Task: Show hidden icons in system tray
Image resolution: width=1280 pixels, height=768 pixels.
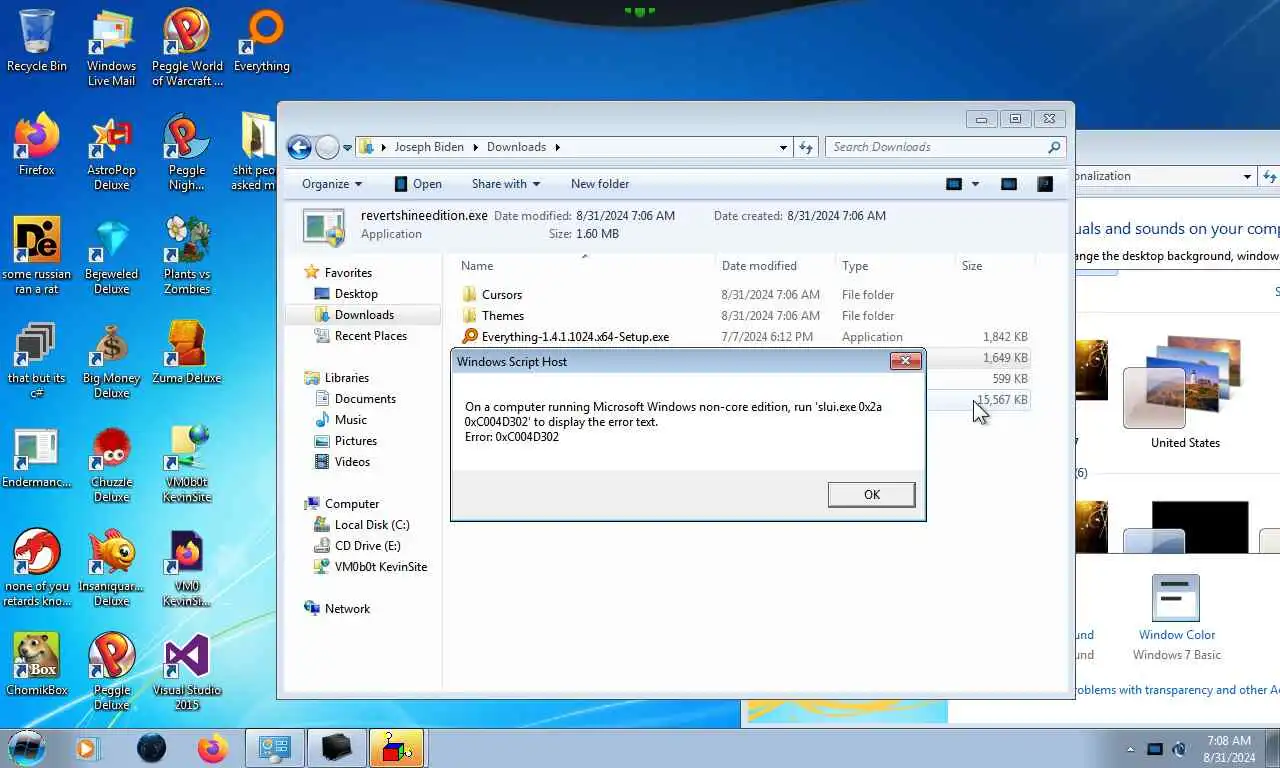Action: [x=1131, y=749]
